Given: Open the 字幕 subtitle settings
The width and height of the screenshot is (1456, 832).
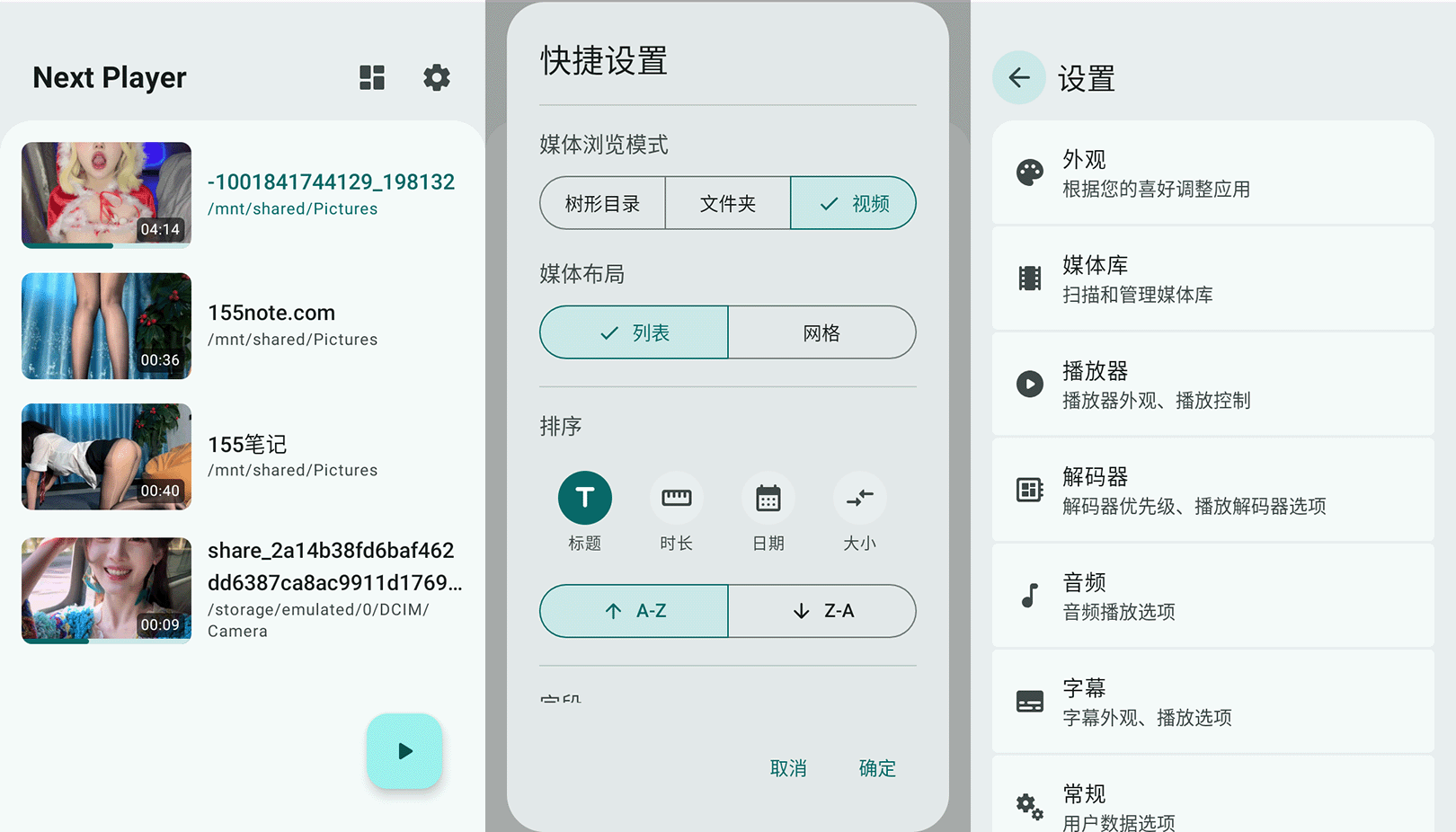Looking at the screenshot, I should coord(1212,702).
